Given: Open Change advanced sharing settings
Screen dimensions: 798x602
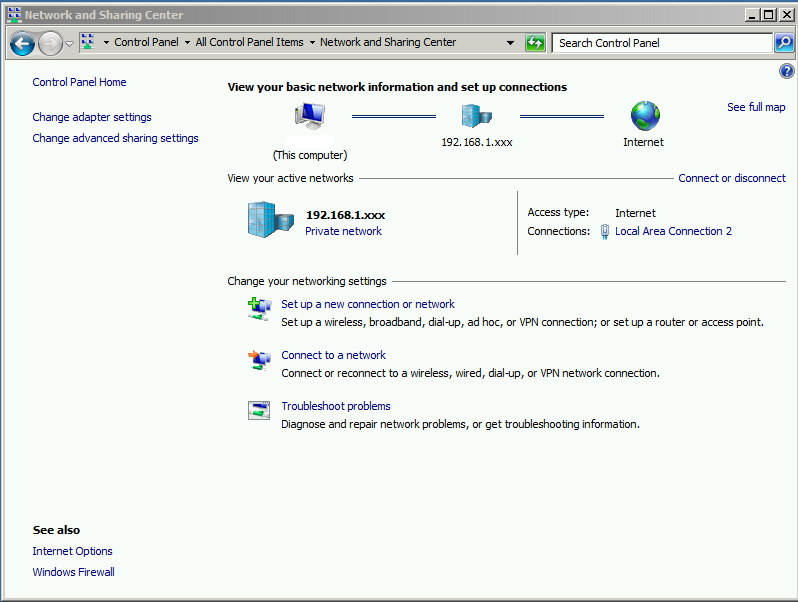Looking at the screenshot, I should tap(116, 138).
